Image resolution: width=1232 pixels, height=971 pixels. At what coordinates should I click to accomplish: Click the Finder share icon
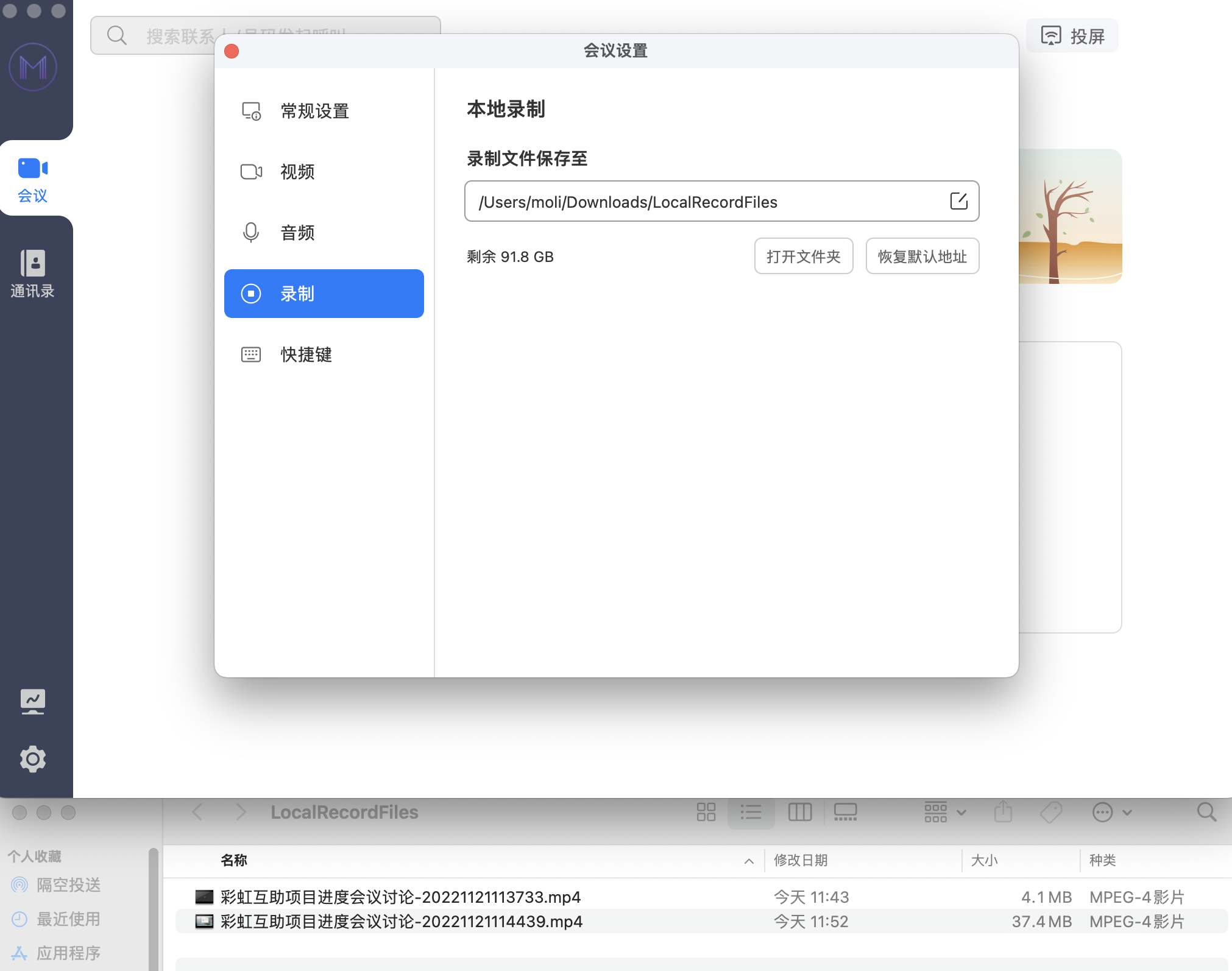pos(1003,812)
